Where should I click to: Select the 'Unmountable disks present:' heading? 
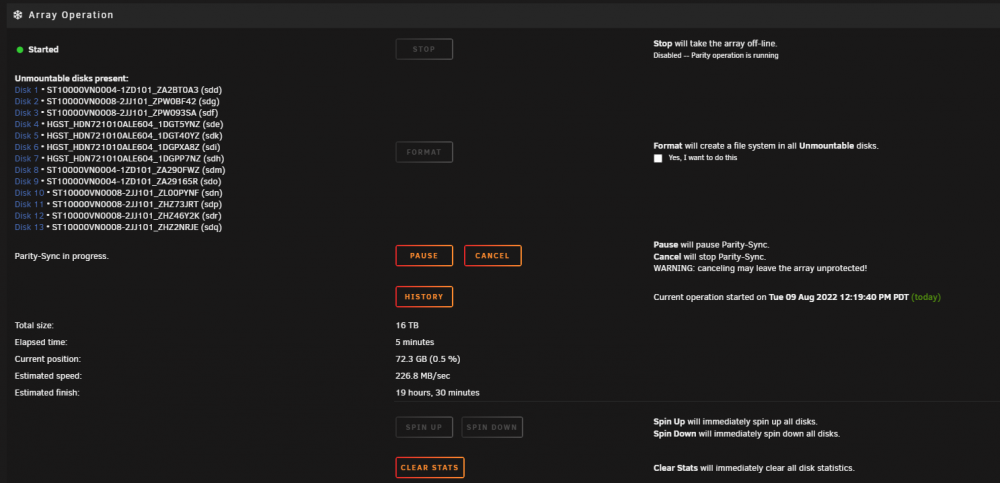point(71,78)
